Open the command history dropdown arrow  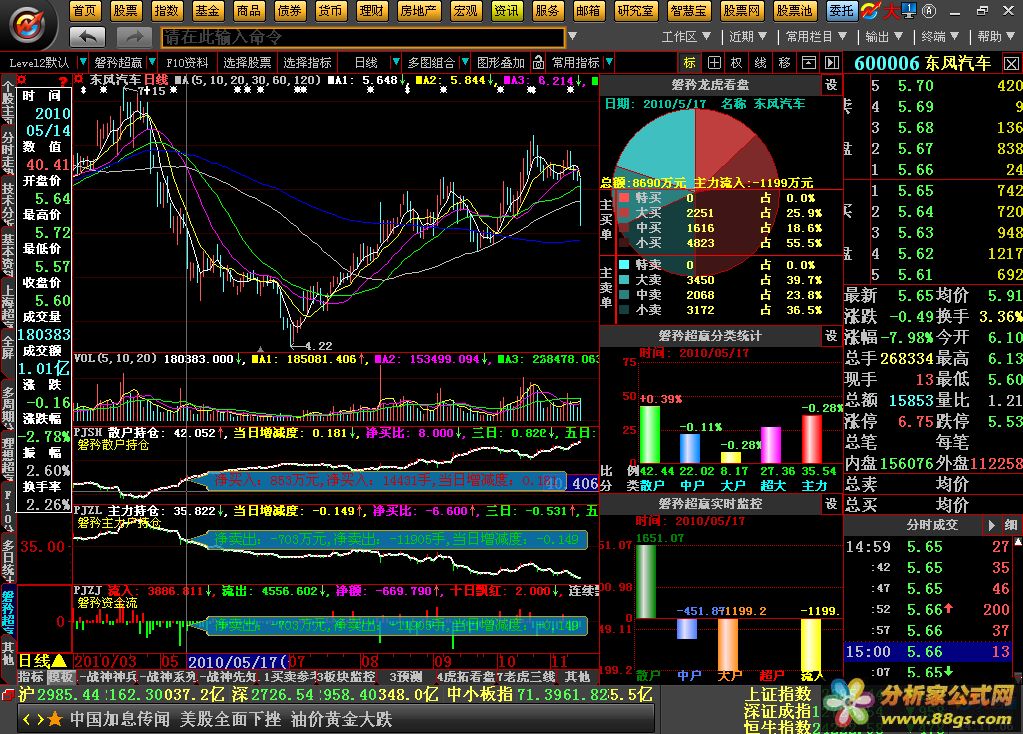pos(572,37)
